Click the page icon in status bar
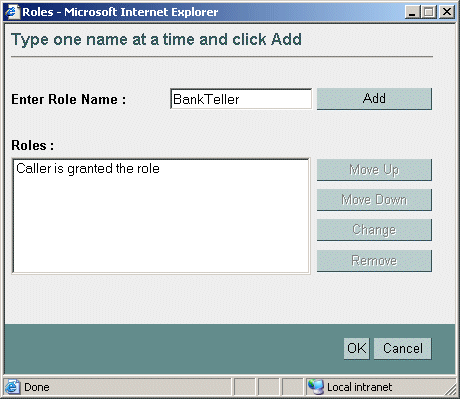460x399 pixels. 12,387
